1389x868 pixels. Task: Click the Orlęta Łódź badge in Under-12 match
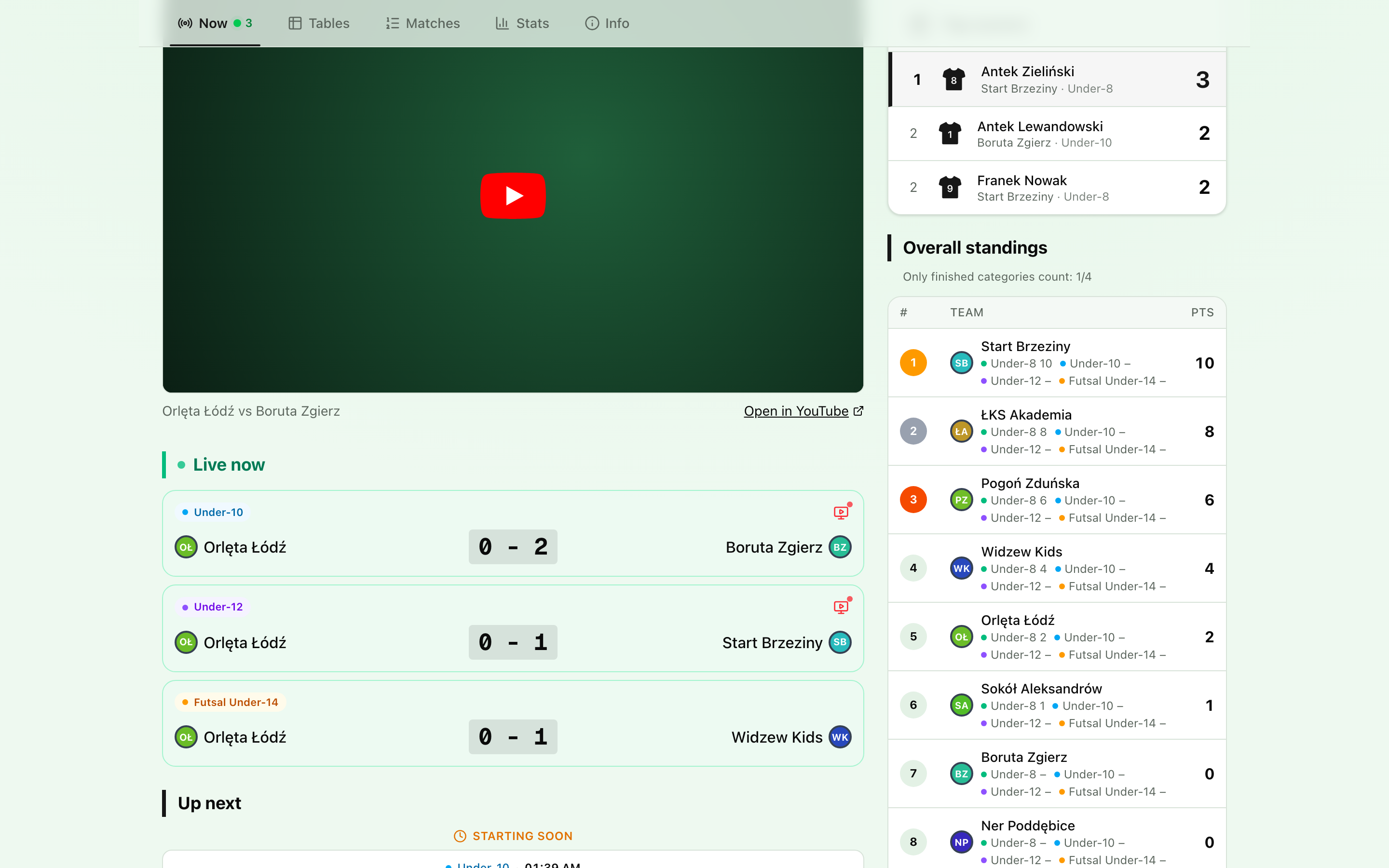click(186, 642)
